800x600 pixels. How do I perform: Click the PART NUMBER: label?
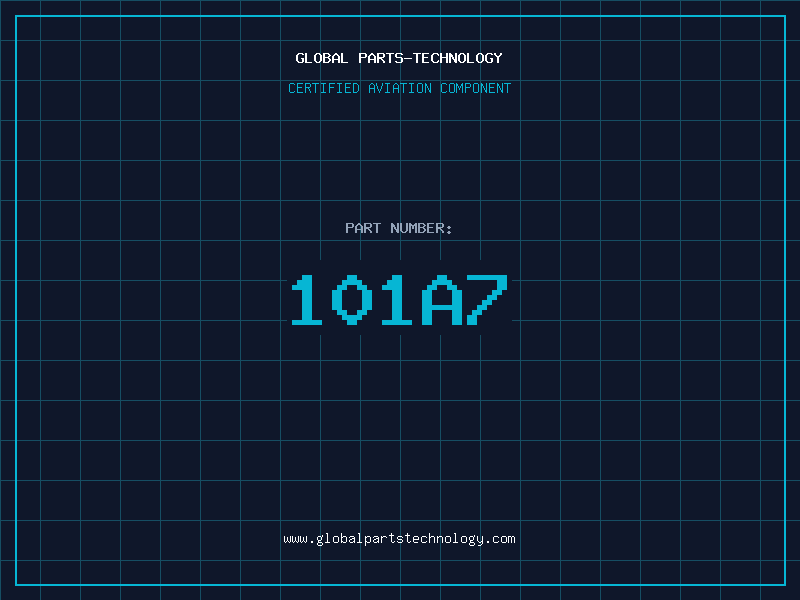tap(399, 229)
